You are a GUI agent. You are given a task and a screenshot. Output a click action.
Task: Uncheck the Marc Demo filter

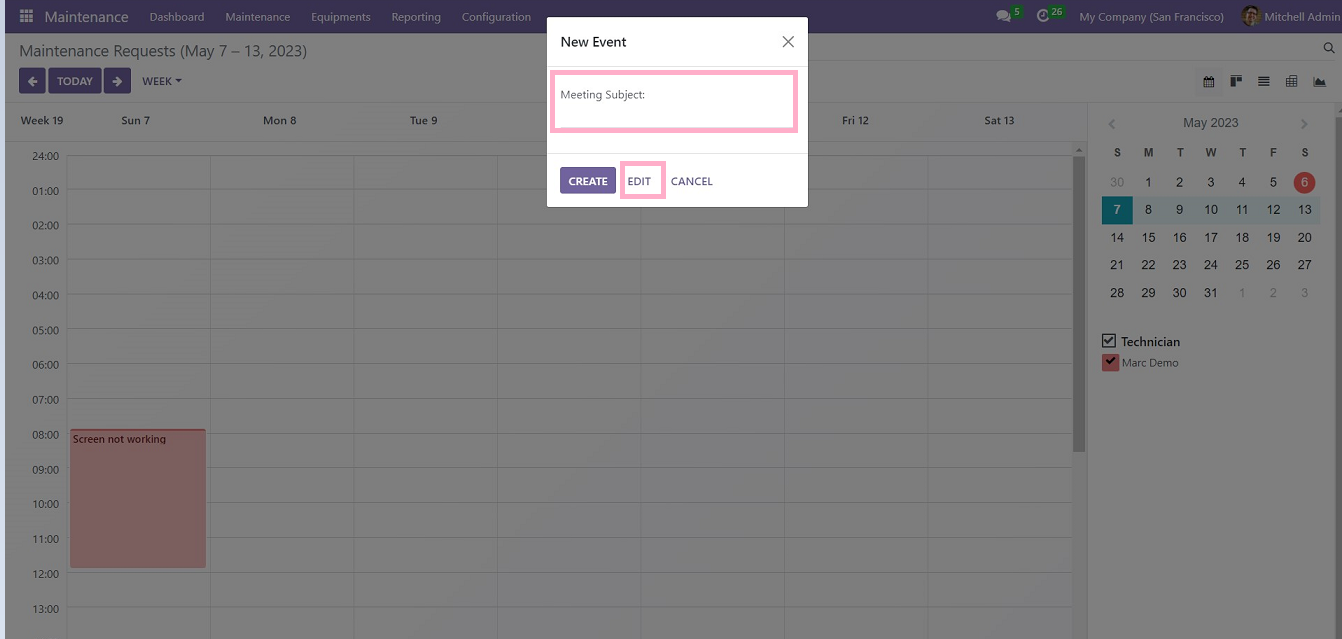(1110, 362)
